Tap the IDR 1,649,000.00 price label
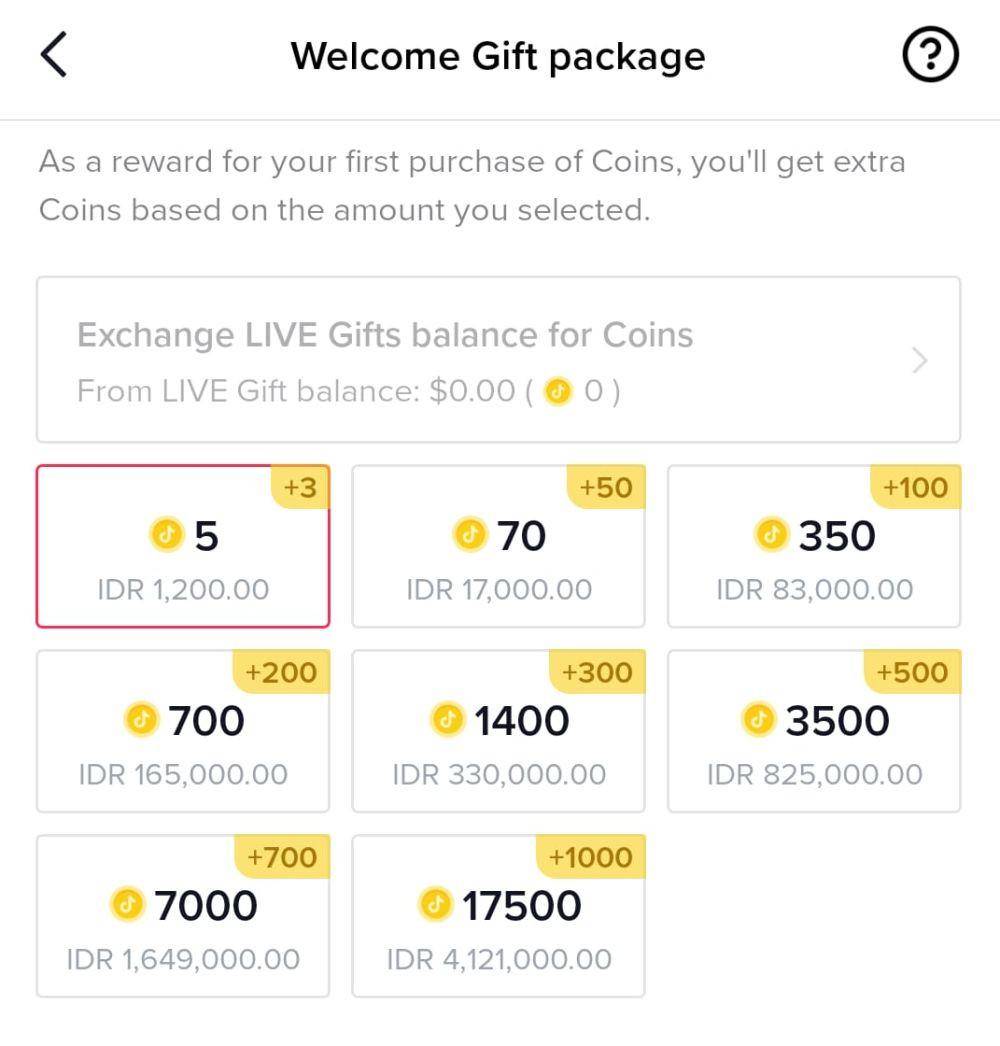The width and height of the screenshot is (1000, 1046). pyautogui.click(x=183, y=959)
